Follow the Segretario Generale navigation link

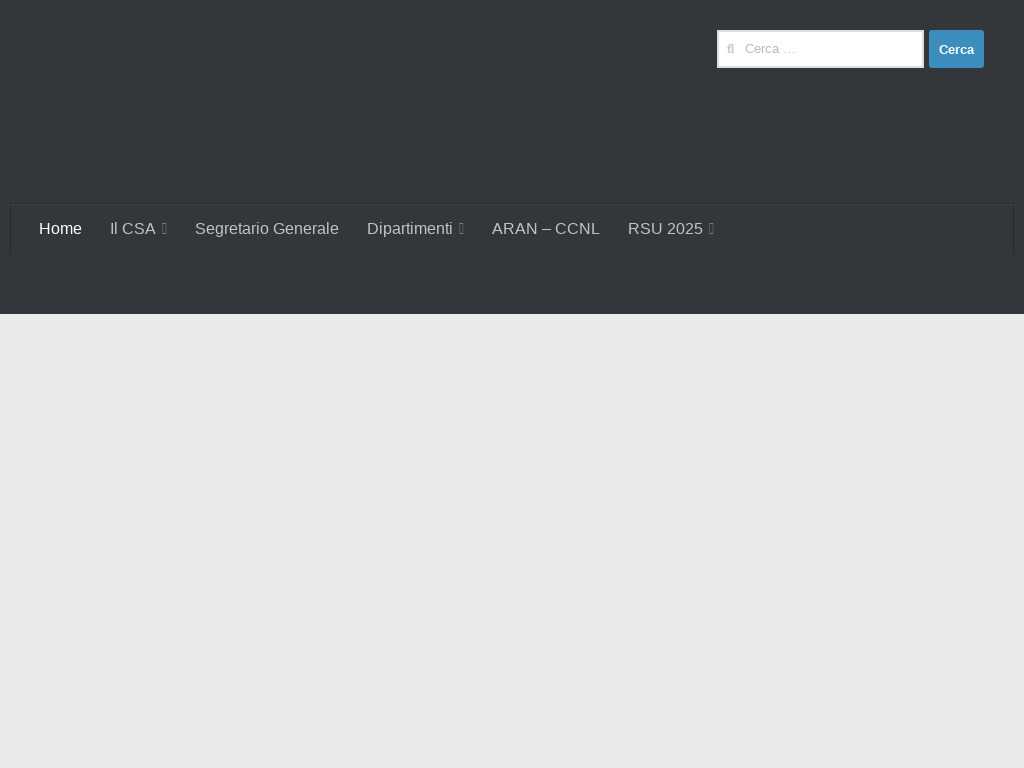[x=266, y=229]
